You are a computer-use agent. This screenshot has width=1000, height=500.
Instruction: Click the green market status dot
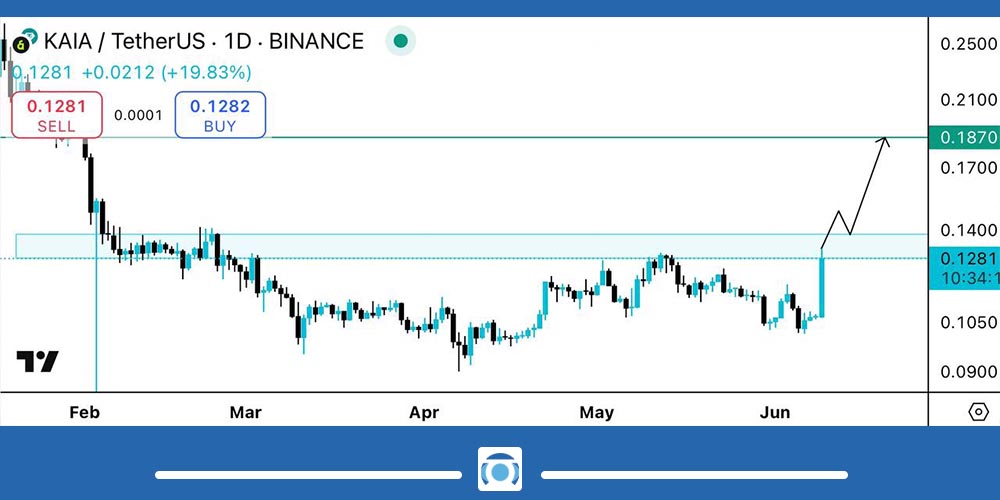(400, 42)
